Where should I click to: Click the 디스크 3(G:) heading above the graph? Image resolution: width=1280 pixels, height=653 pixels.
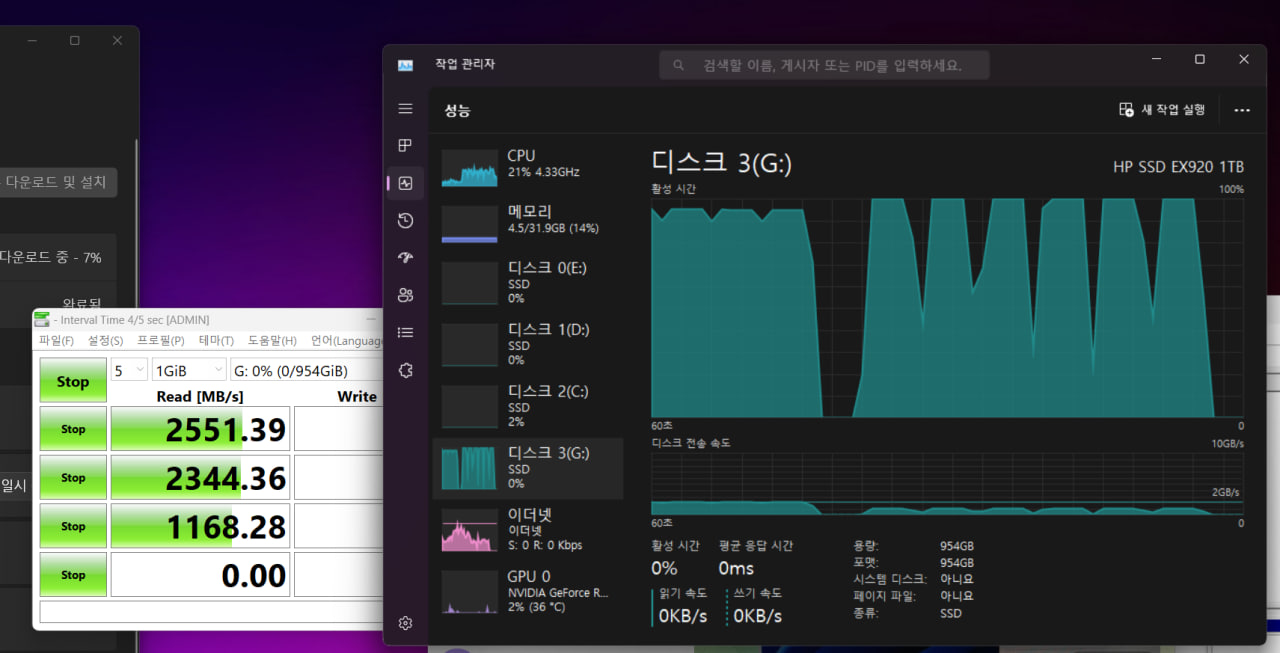click(722, 163)
